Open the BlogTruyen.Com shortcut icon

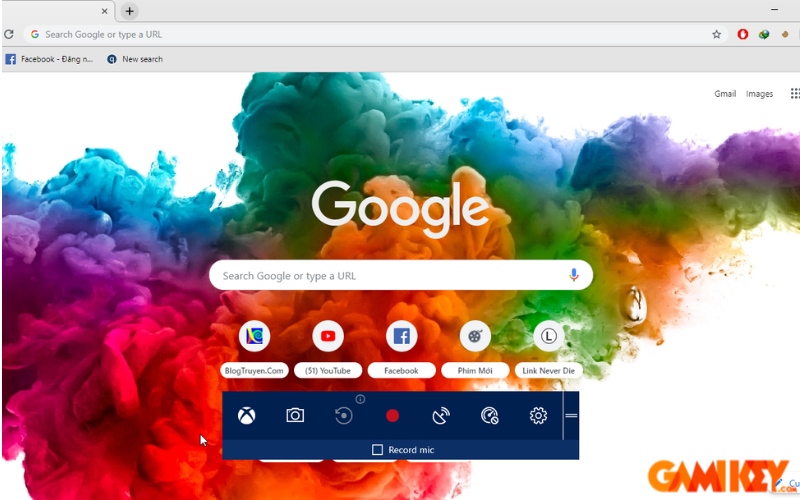click(x=254, y=336)
